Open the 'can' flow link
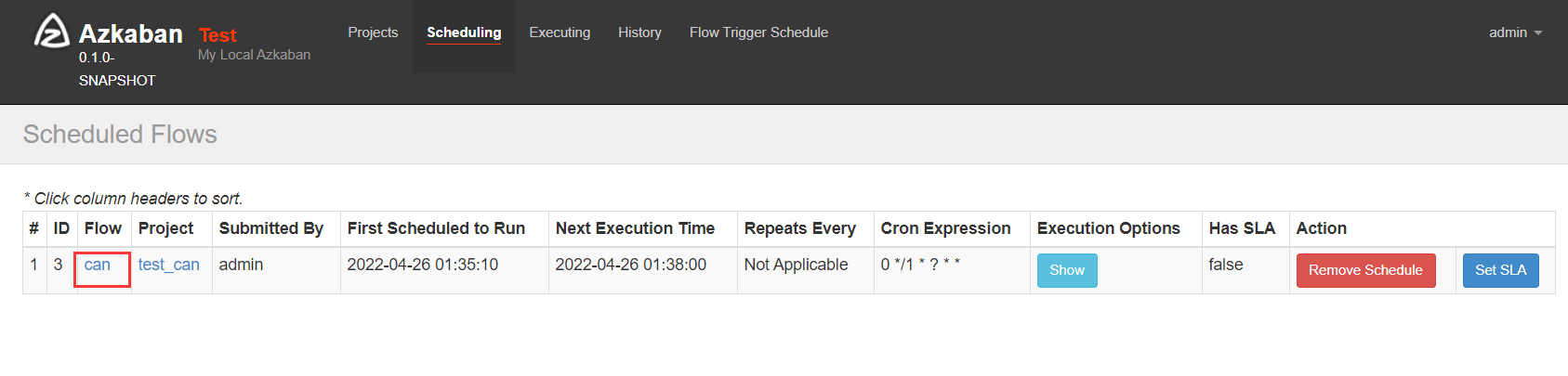 (x=98, y=265)
